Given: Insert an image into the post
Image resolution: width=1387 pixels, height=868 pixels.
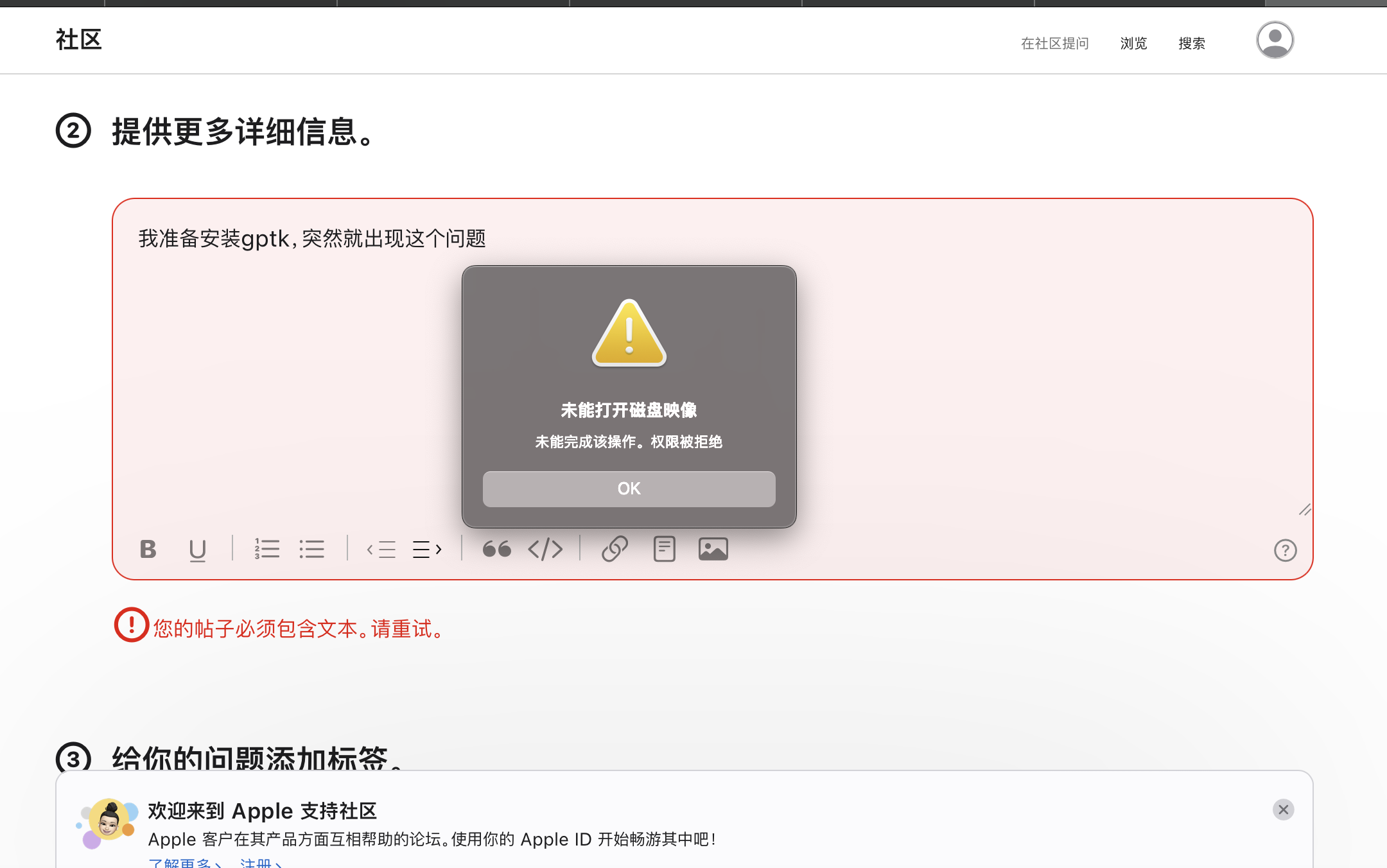Looking at the screenshot, I should pos(713,550).
